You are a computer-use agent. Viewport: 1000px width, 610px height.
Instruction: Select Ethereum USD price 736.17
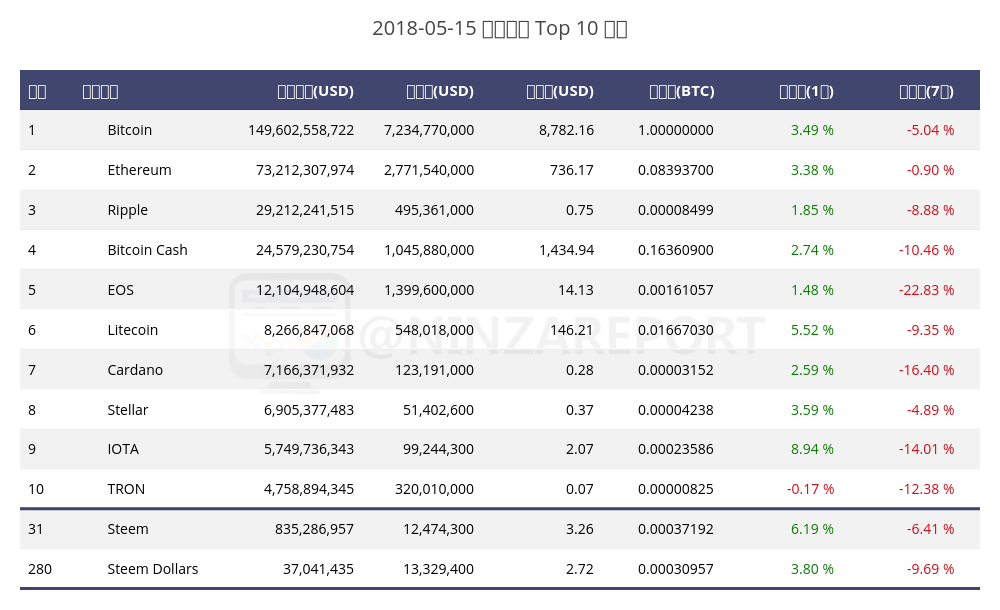tap(571, 170)
